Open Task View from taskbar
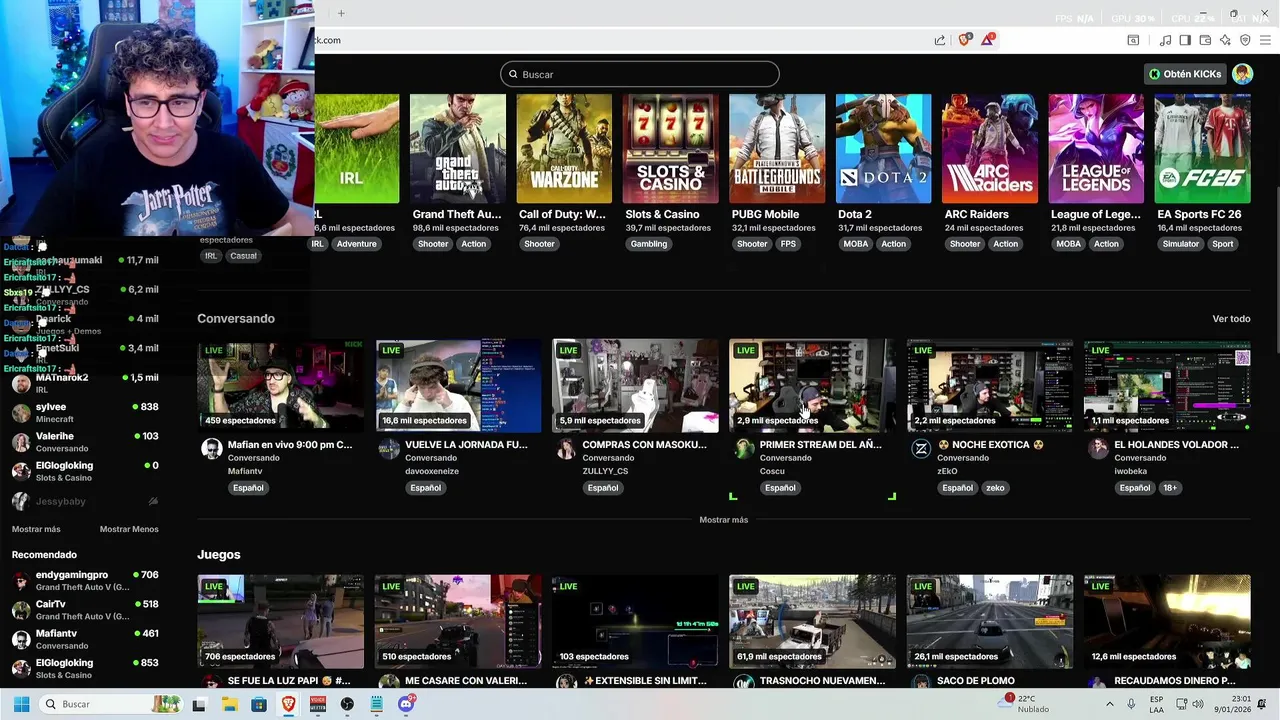Viewport: 1280px width, 720px height. coord(199,704)
